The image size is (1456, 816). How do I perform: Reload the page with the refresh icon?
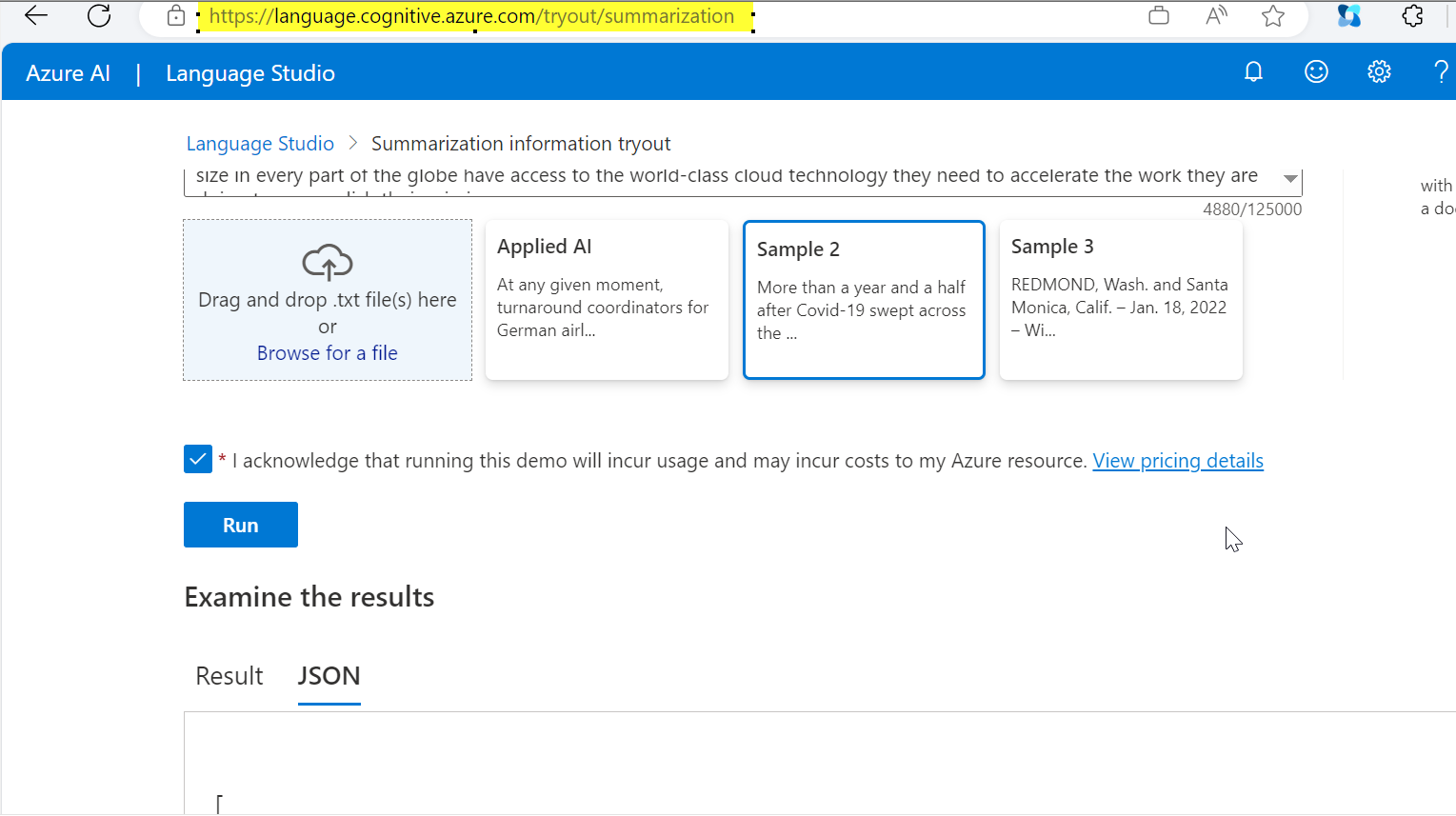99,15
